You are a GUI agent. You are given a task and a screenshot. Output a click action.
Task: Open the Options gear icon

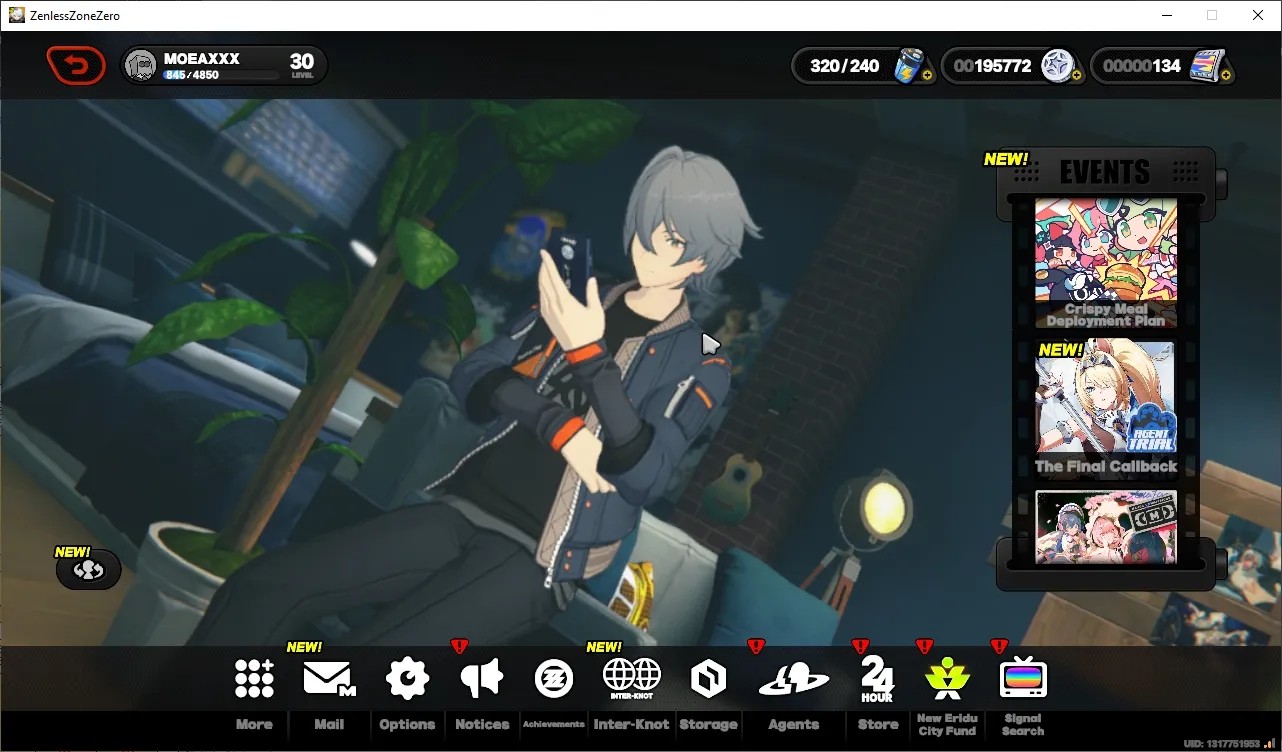point(407,678)
